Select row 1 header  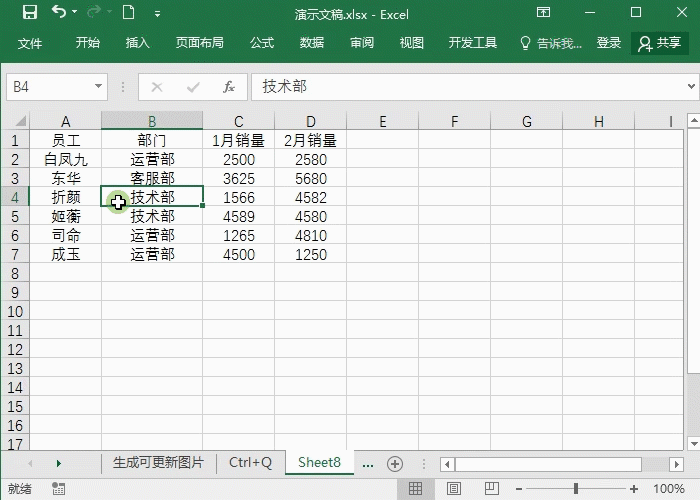click(x=15, y=141)
